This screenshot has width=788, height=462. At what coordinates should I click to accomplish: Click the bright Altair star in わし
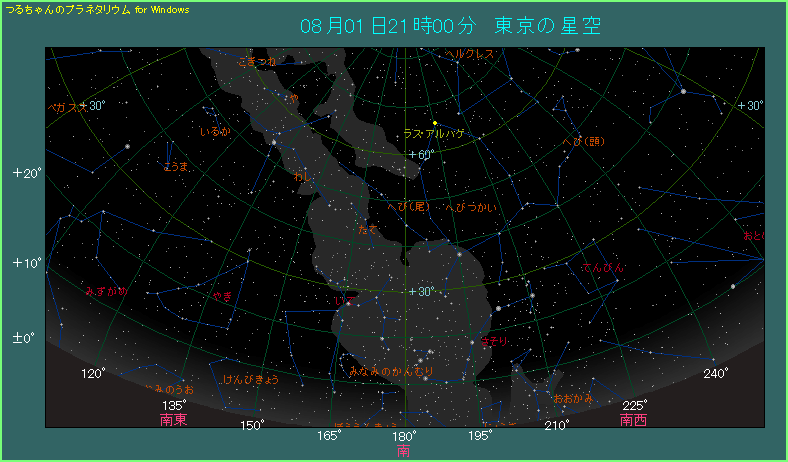pyautogui.click(x=274, y=142)
